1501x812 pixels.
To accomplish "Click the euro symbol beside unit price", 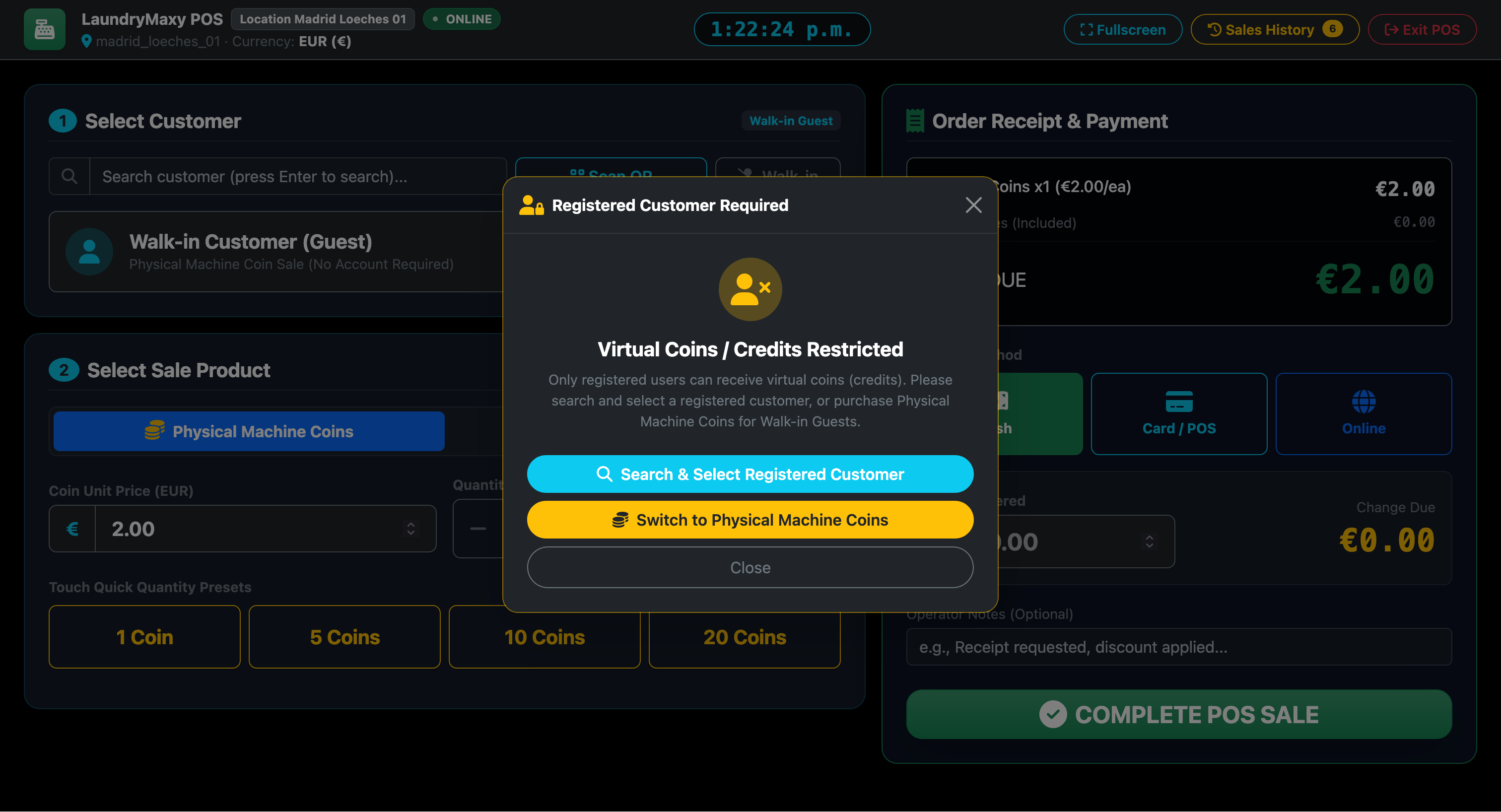I will tap(72, 529).
